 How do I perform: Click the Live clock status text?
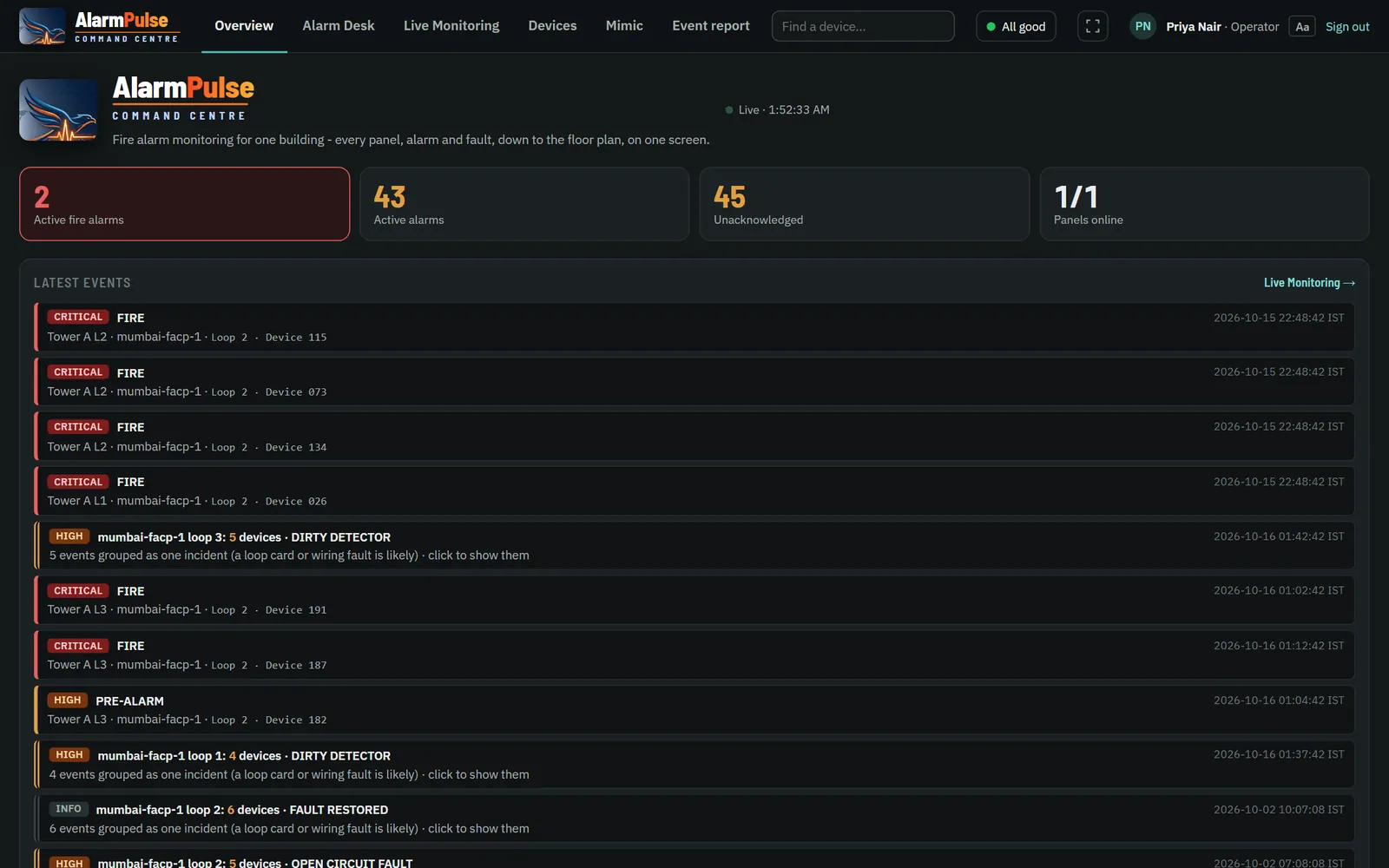pyautogui.click(x=784, y=110)
